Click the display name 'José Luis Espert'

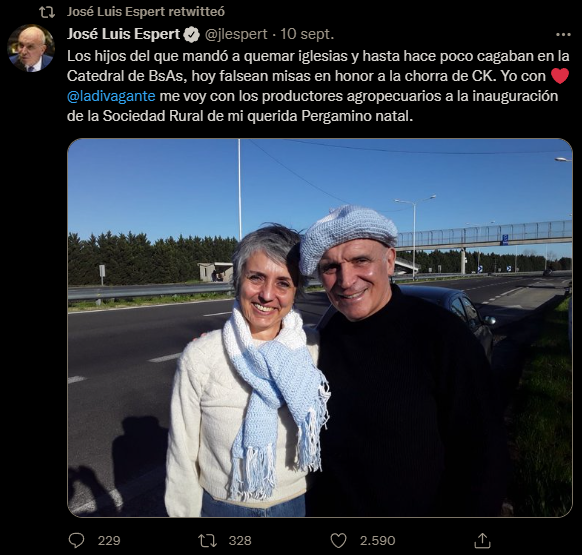click(123, 34)
